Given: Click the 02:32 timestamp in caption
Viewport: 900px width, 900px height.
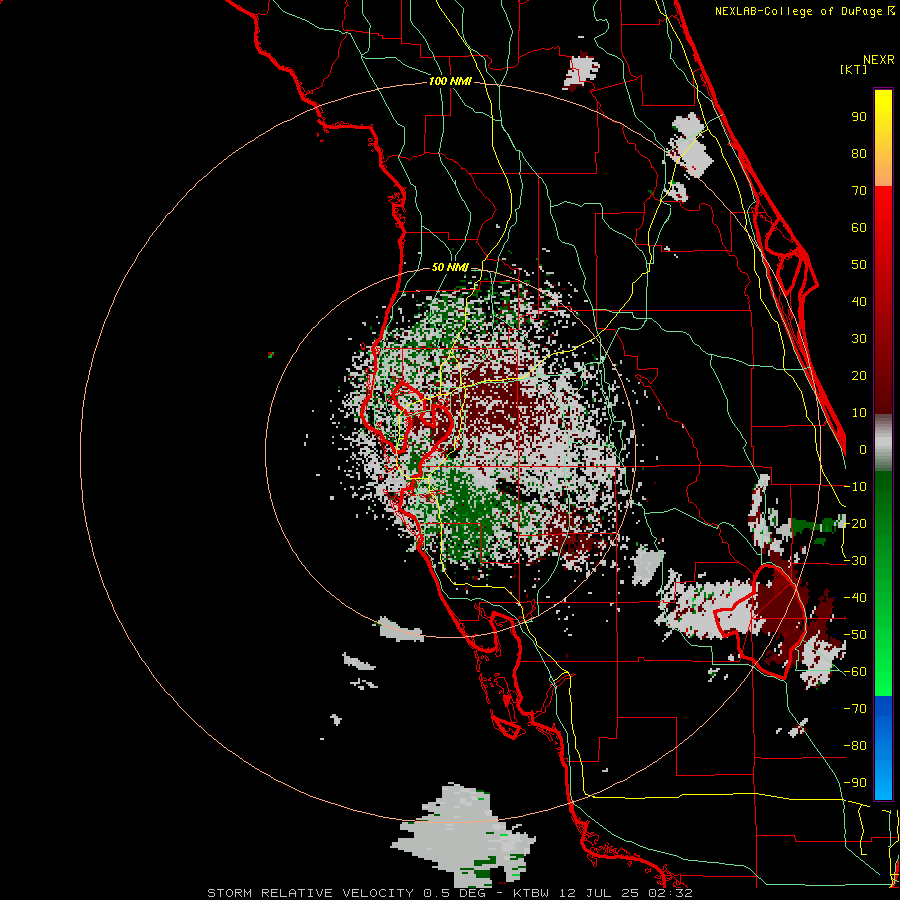Looking at the screenshot, I should (670, 893).
